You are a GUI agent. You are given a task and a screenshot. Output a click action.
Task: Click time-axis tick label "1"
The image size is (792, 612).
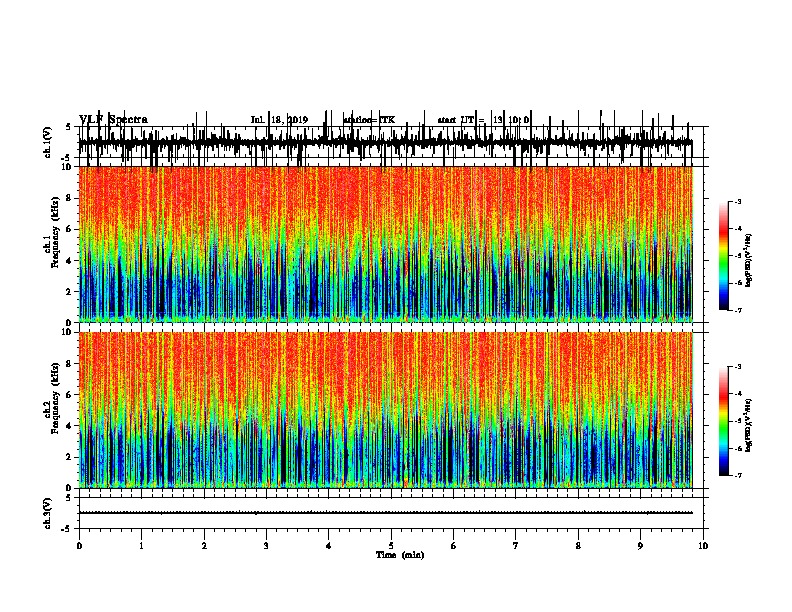pyautogui.click(x=141, y=546)
